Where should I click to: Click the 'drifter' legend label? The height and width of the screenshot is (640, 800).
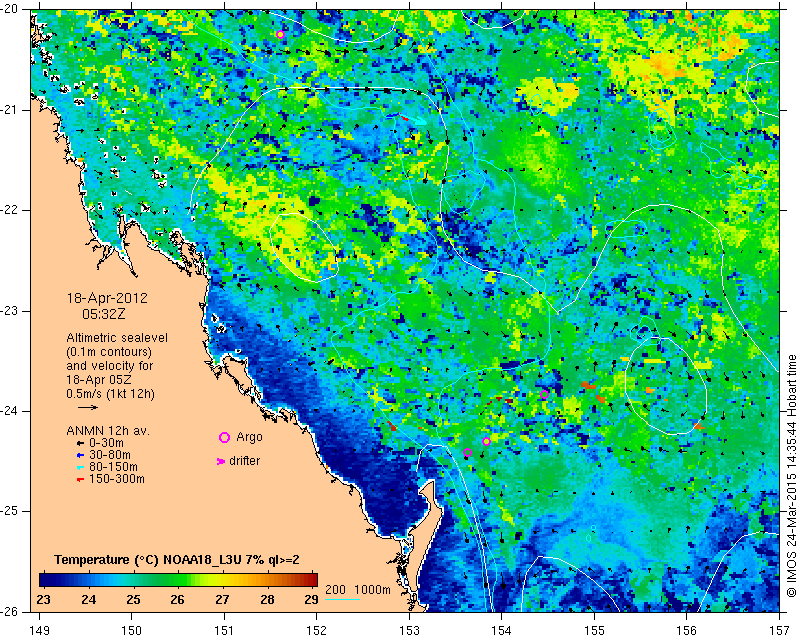coord(245,461)
